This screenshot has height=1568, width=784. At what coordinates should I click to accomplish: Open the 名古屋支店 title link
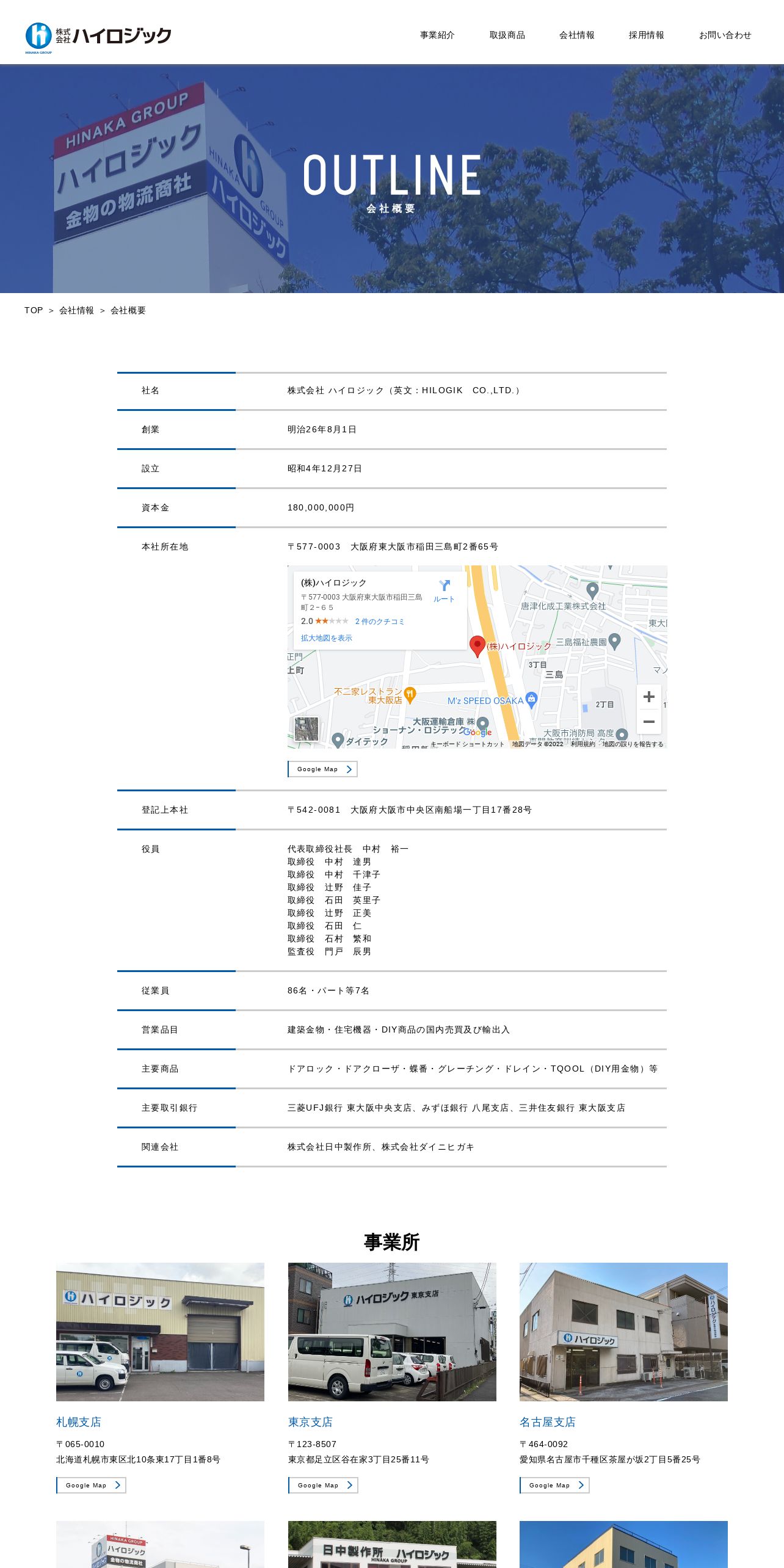click(x=548, y=1422)
